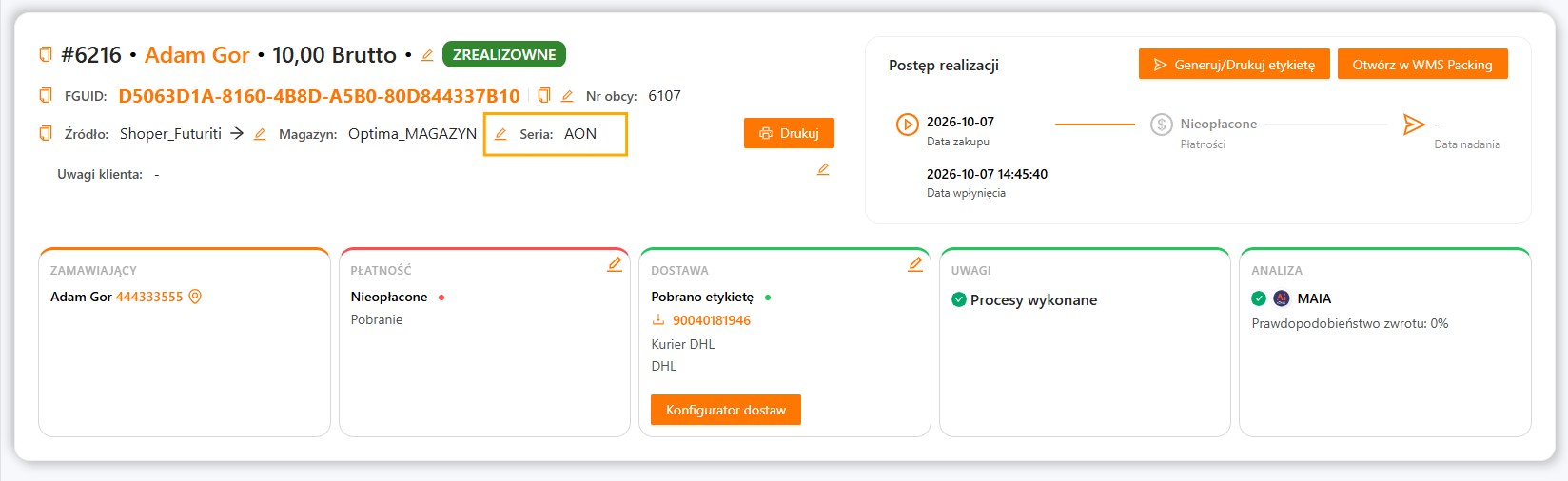Open customer Adam Gor link in header

197,55
